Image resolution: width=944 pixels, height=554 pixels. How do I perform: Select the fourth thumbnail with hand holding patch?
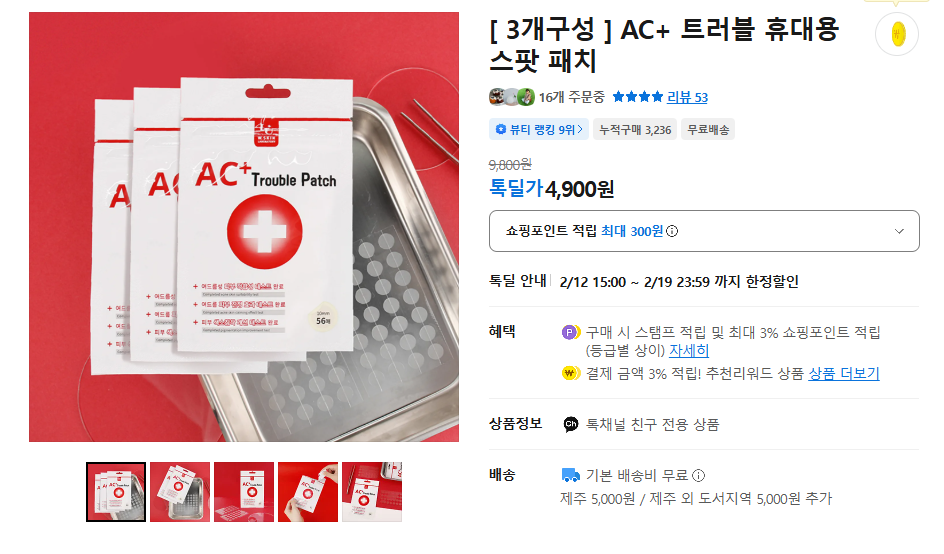point(308,492)
